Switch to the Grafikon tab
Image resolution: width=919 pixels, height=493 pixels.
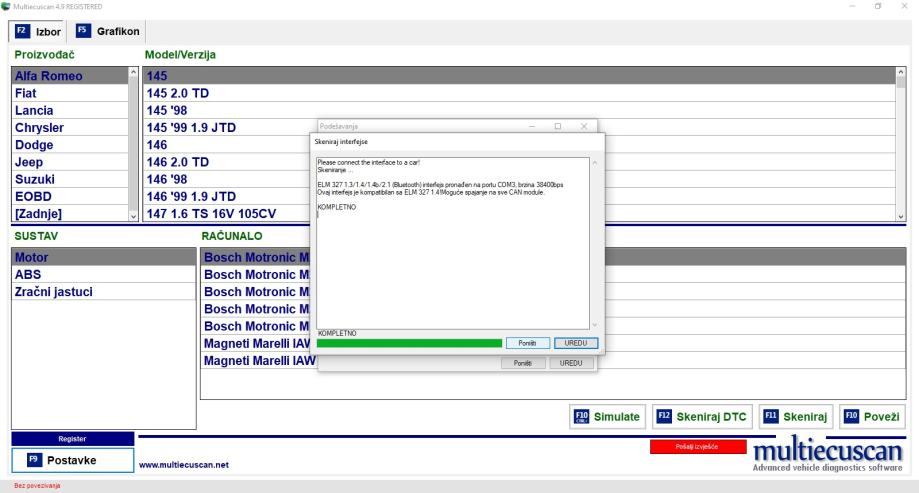107,31
